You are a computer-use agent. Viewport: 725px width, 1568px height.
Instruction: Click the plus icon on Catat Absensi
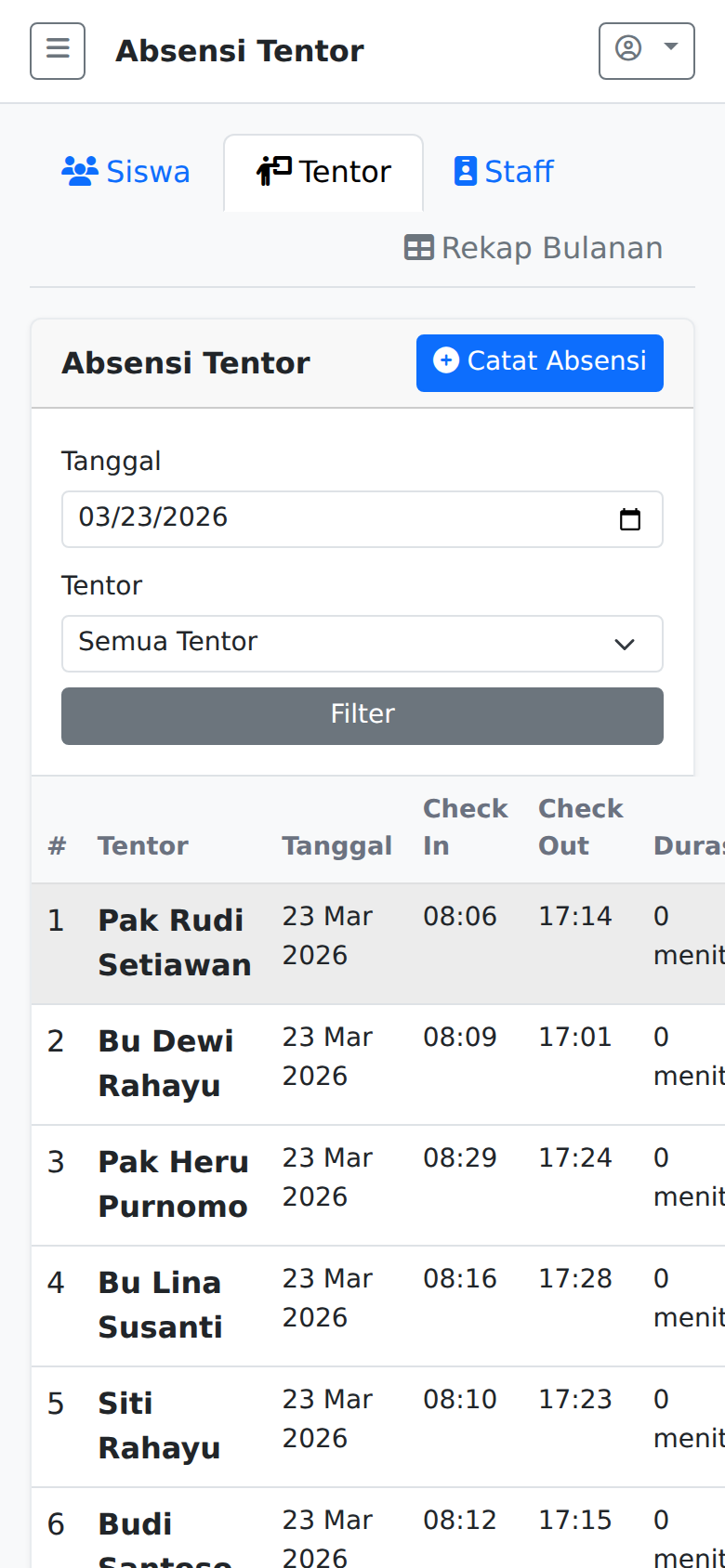[446, 360]
